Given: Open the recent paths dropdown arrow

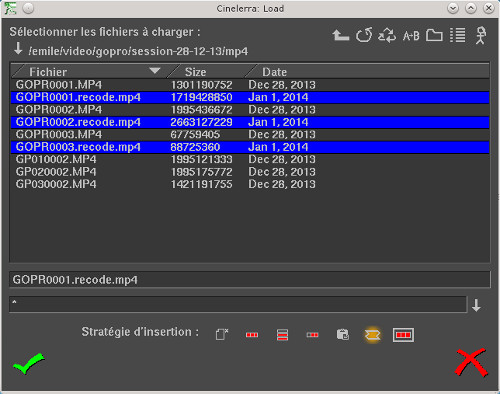Looking at the screenshot, I should (18, 49).
